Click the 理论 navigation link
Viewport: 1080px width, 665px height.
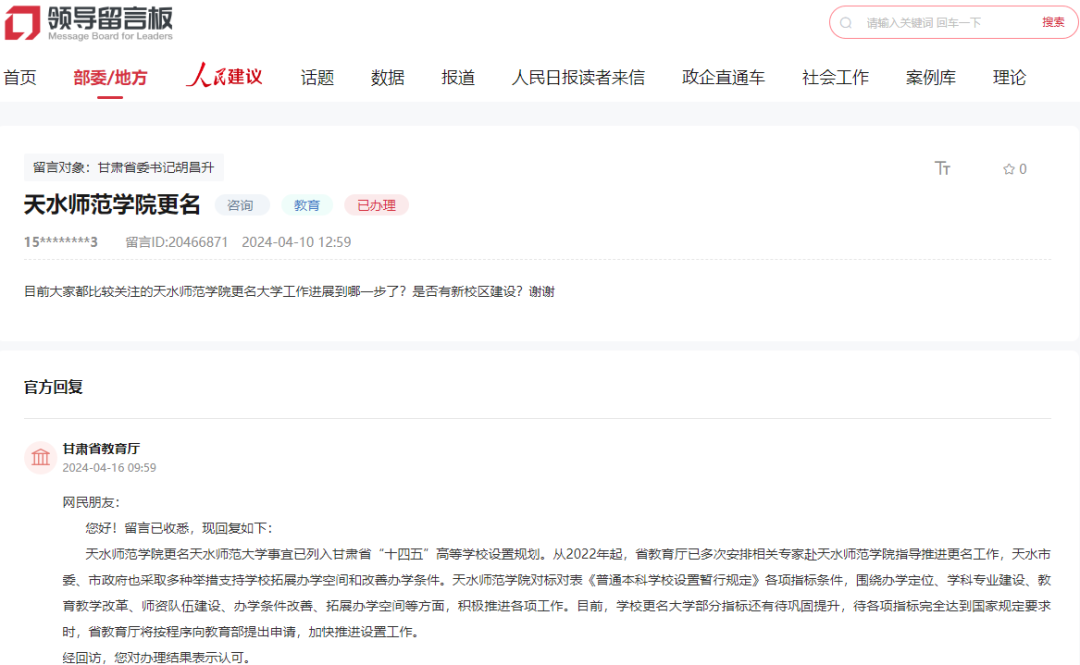(1009, 76)
